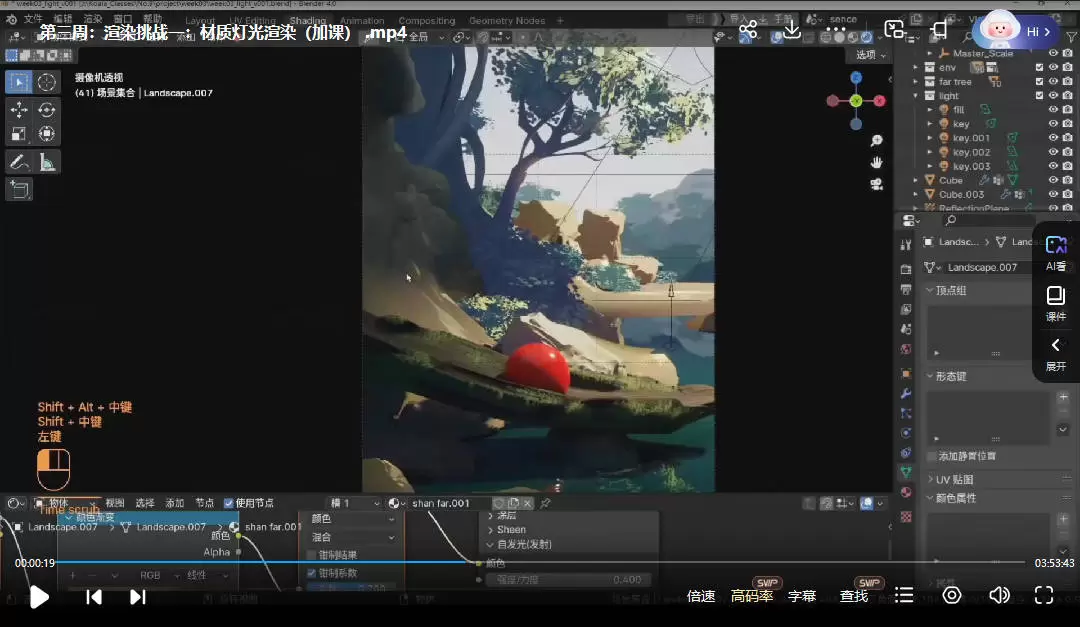Viewport: 1080px width, 627px height.
Task: Select the Measure tool
Action: point(47,162)
